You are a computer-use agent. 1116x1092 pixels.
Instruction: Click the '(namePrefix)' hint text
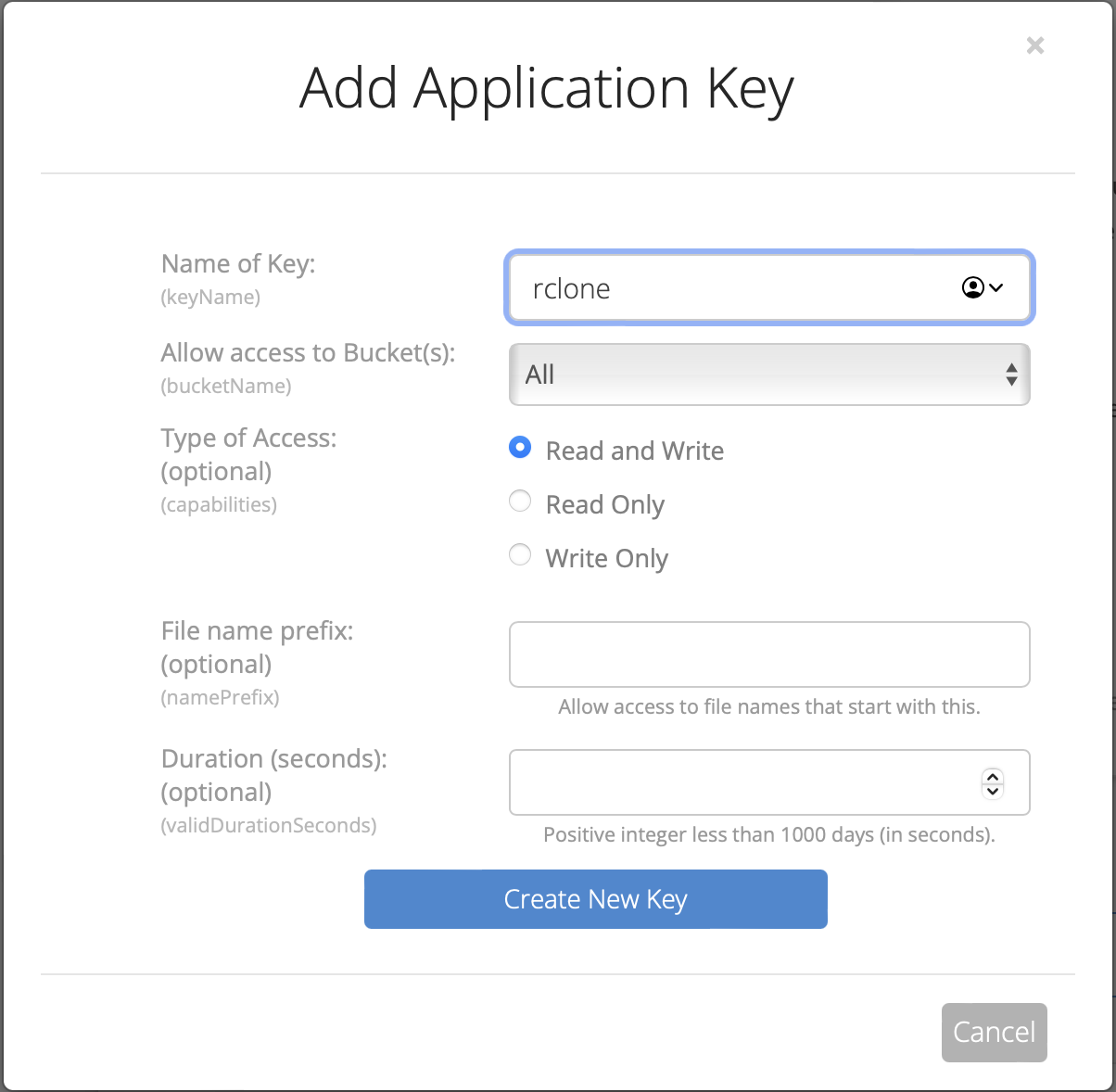(x=220, y=698)
